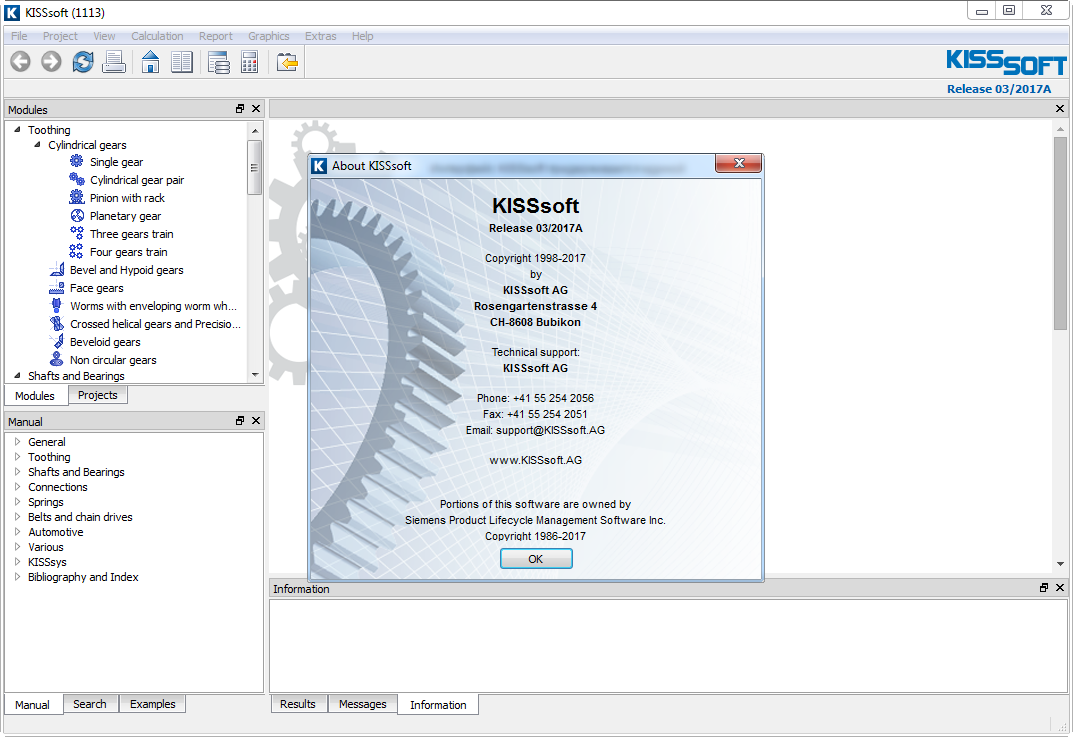Click the printer icon in toolbar
The height and width of the screenshot is (737, 1073).
[x=114, y=62]
